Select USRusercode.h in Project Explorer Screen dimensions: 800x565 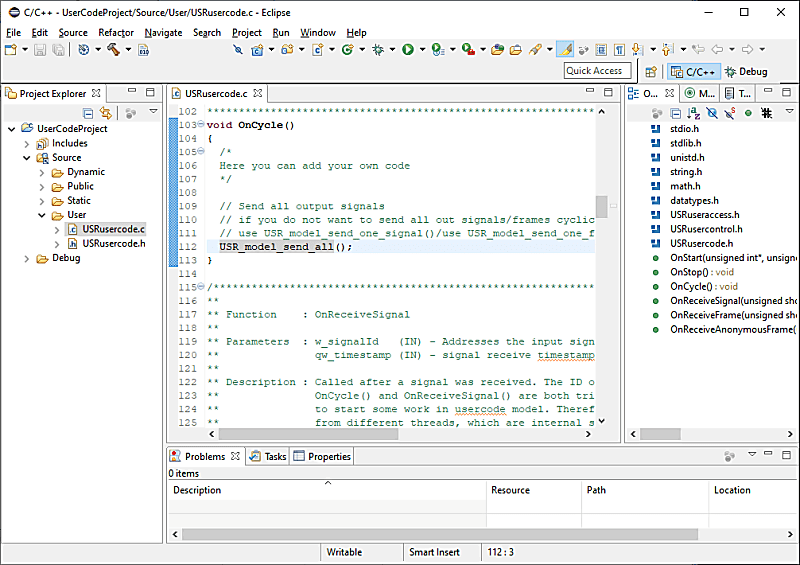point(113,243)
